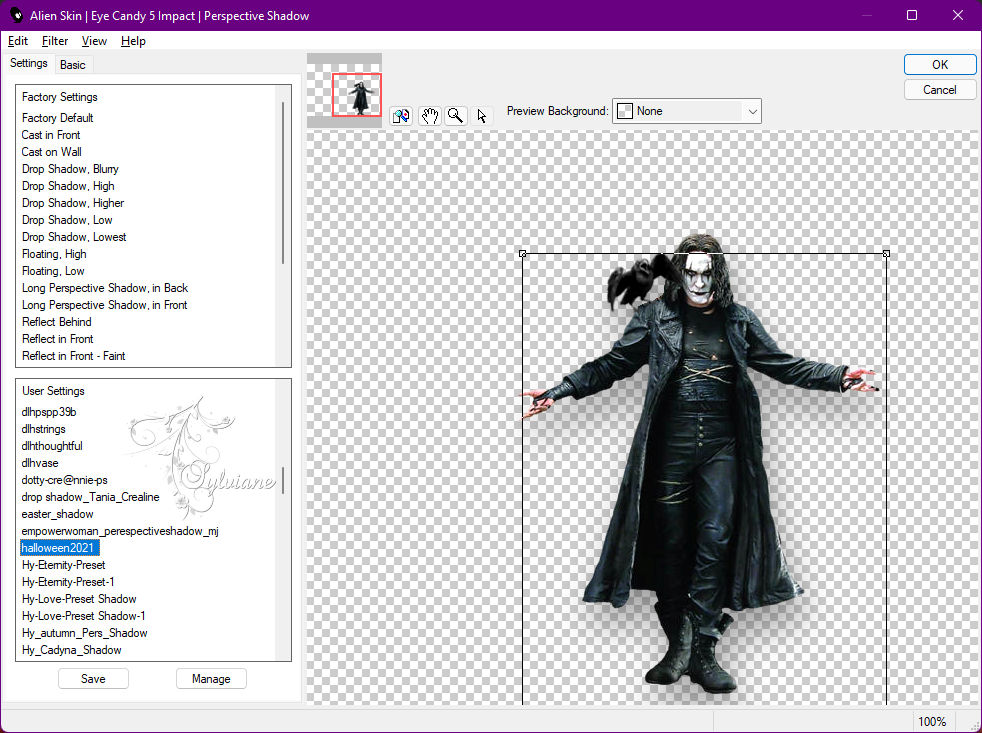Select the Hy_autumn_Pers_Shadow user setting
The width and height of the screenshot is (982, 733).
click(x=85, y=633)
